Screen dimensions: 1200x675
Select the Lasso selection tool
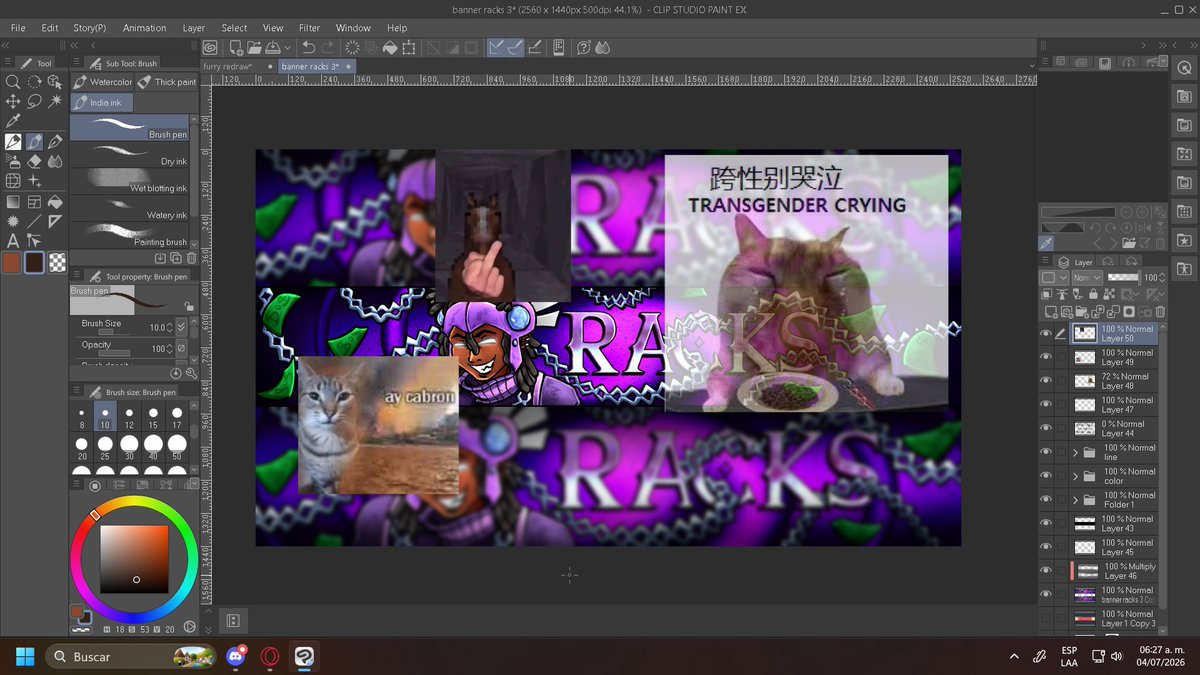[x=34, y=101]
